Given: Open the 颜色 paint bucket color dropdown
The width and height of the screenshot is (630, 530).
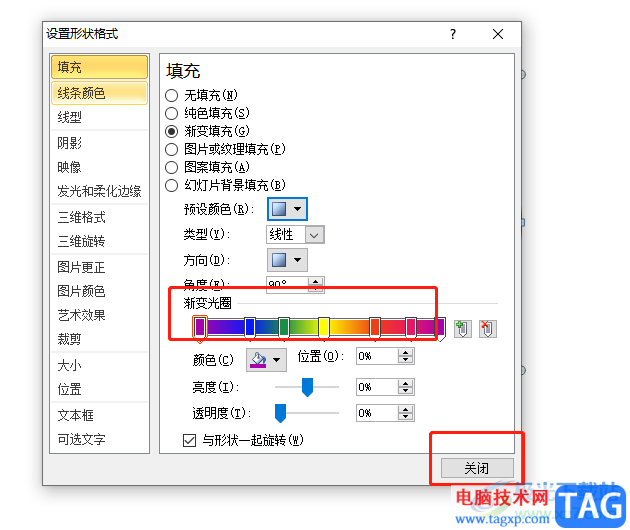Looking at the screenshot, I should [x=266, y=360].
